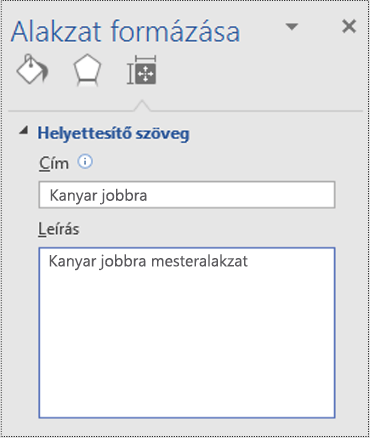Viewport: 370px width, 438px height.
Task: Open the Fill & Line paint bucket tab
Action: [x=32, y=70]
